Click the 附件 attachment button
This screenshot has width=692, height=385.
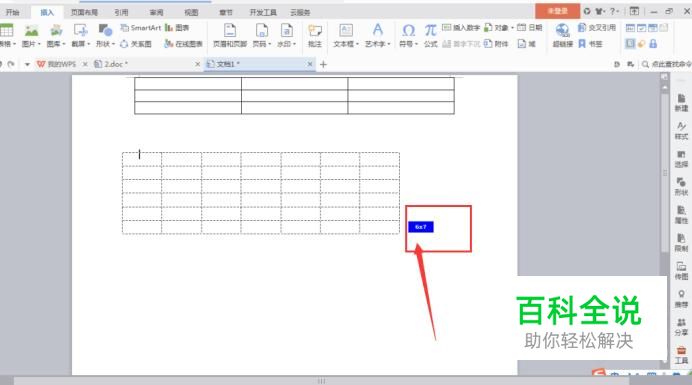coord(496,44)
